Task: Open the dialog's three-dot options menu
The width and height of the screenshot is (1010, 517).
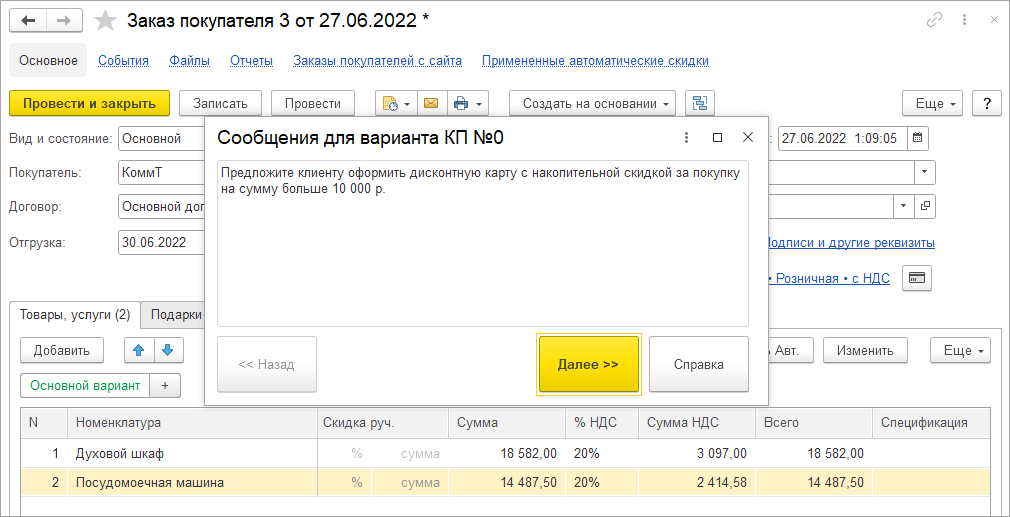Action: 686,137
